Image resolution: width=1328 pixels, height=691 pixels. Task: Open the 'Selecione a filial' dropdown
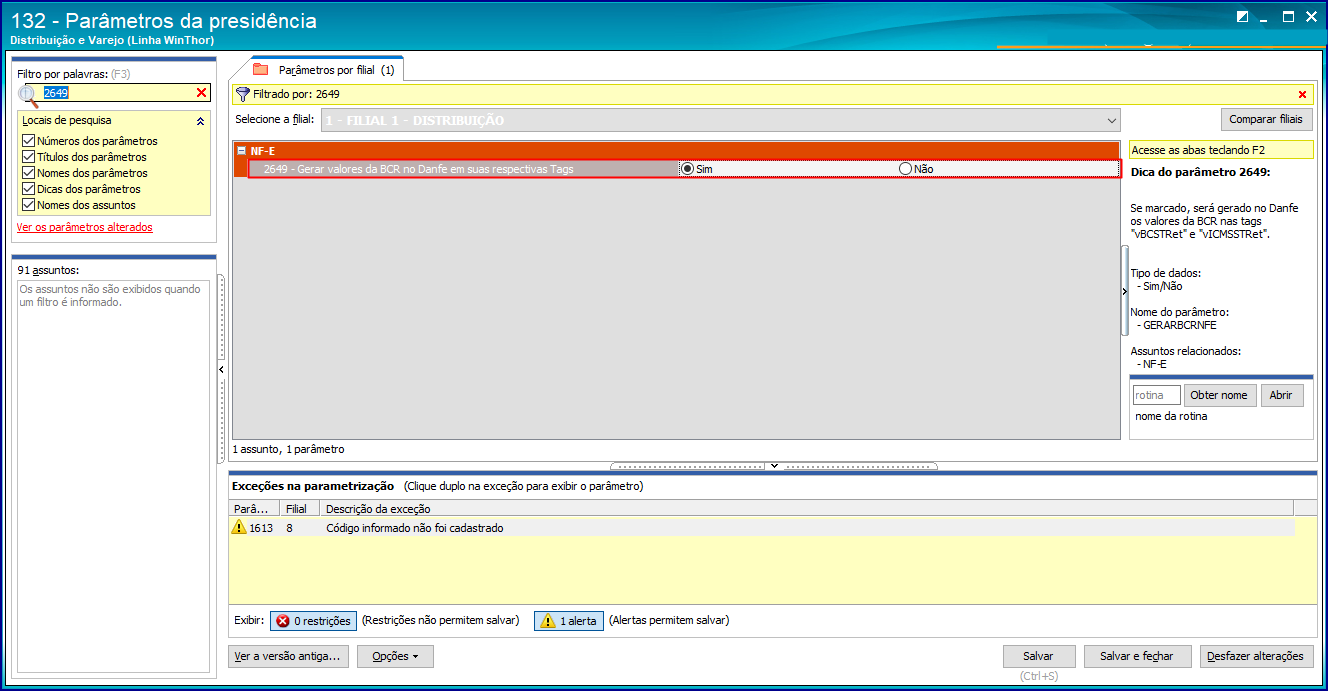[x=1112, y=120]
